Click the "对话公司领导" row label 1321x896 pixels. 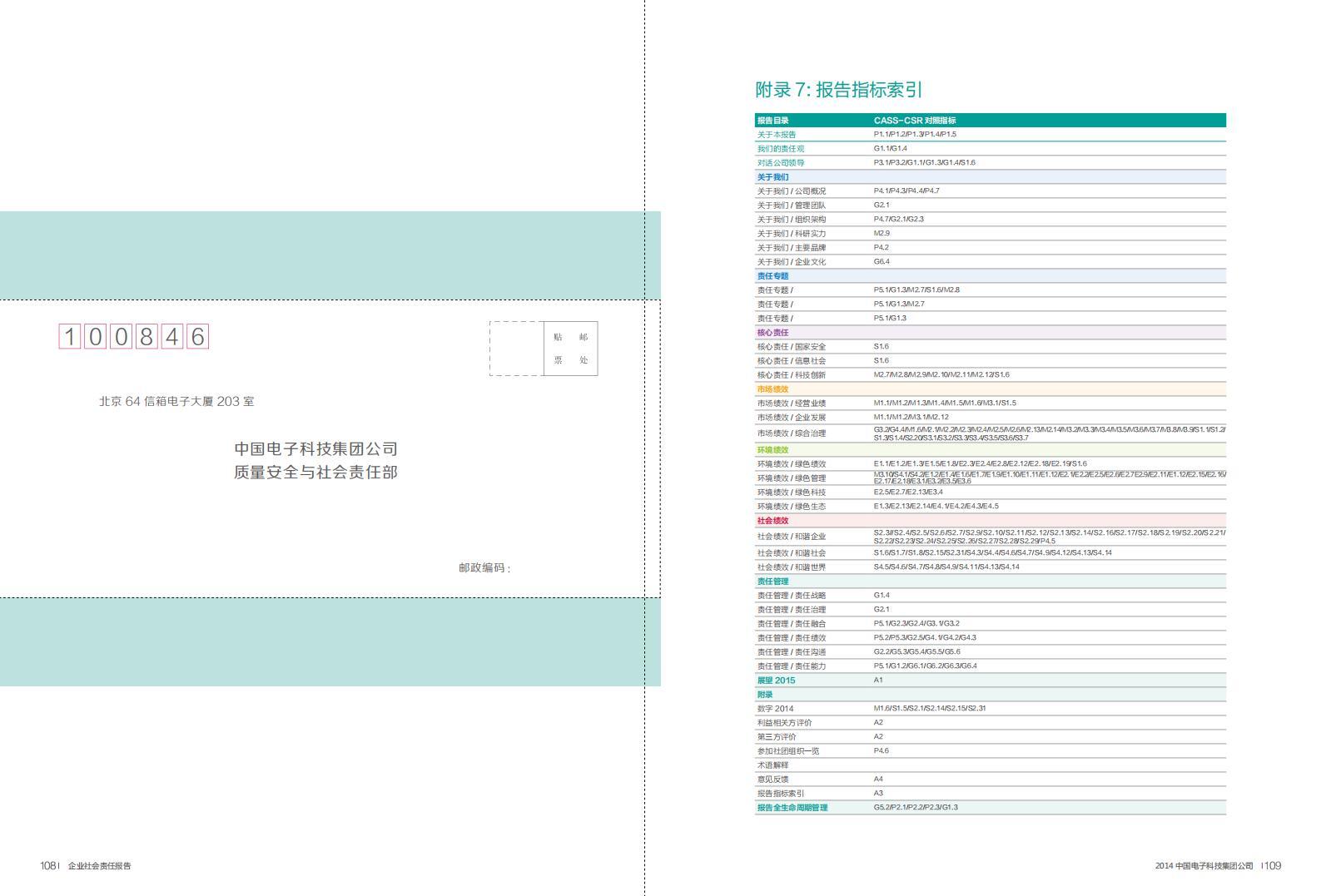(x=780, y=163)
